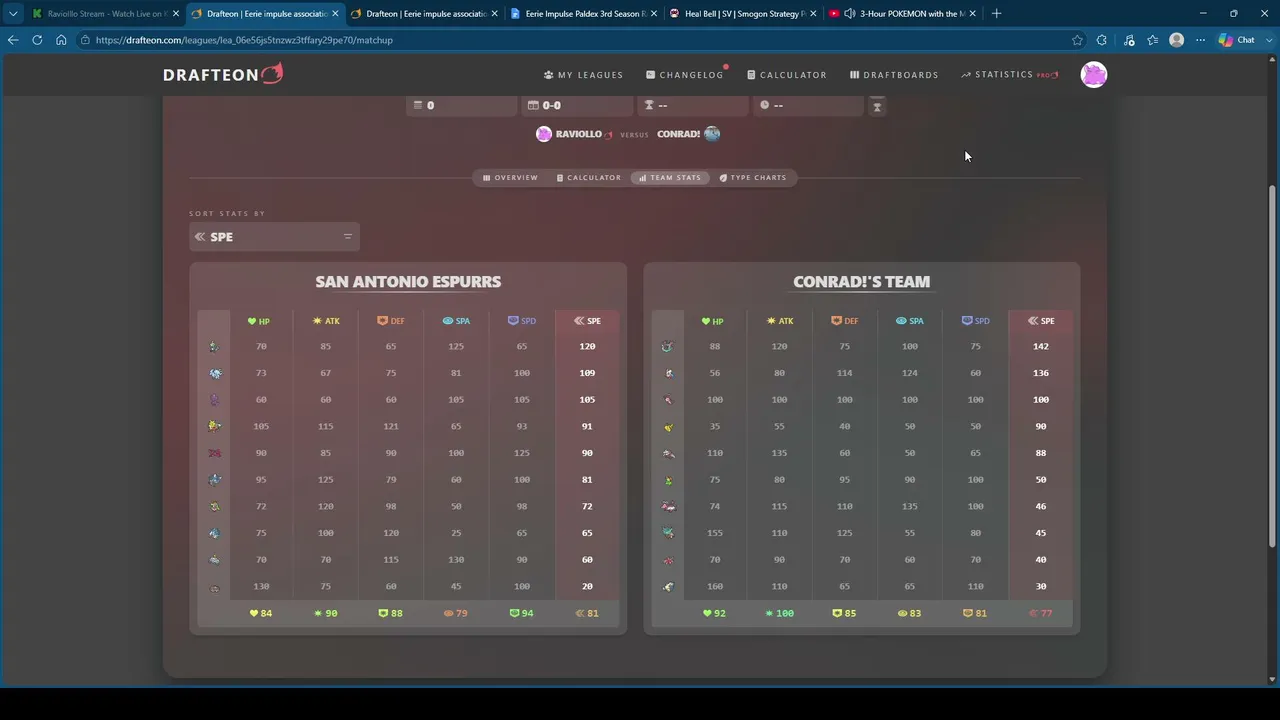The width and height of the screenshot is (1280, 720).
Task: Sort San Antonio Espurrs by DEF column
Action: tap(391, 321)
